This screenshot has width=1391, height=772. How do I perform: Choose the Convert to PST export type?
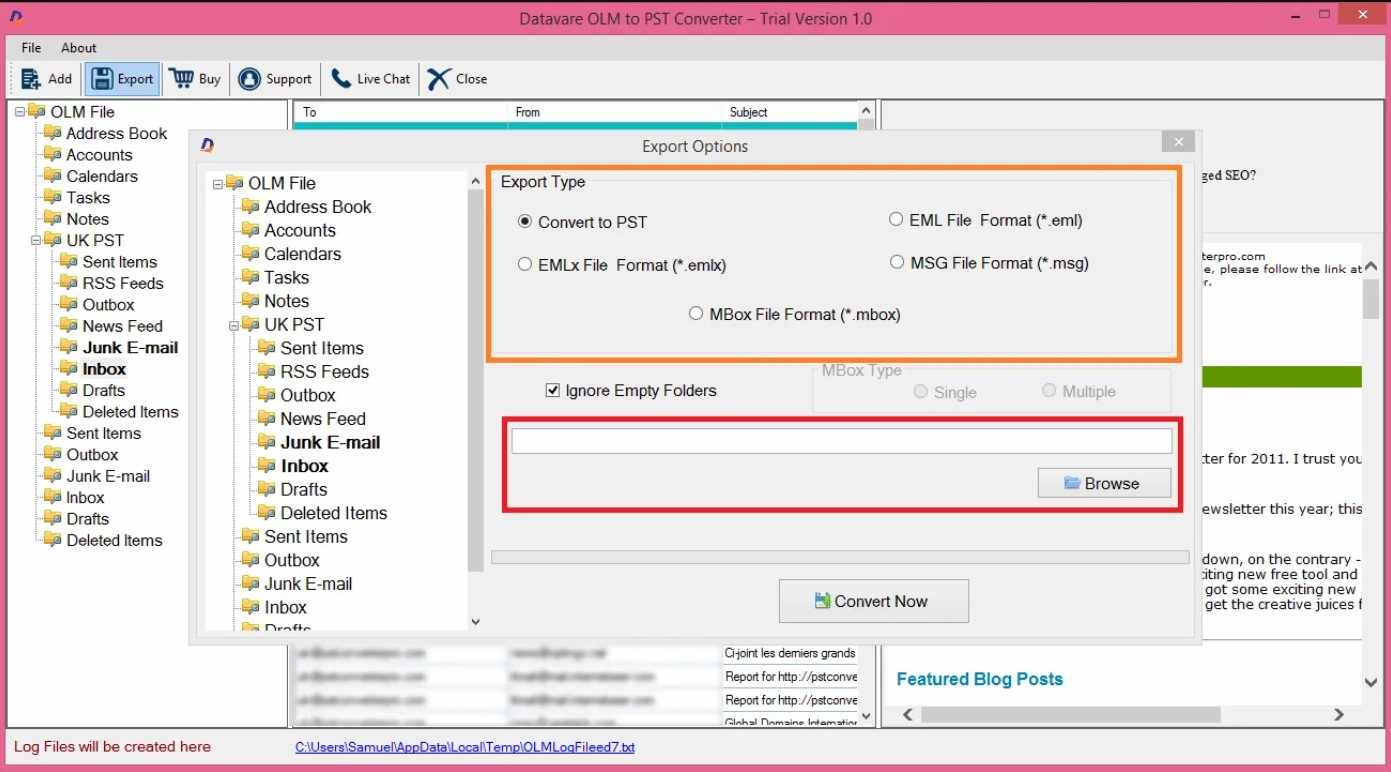[525, 221]
